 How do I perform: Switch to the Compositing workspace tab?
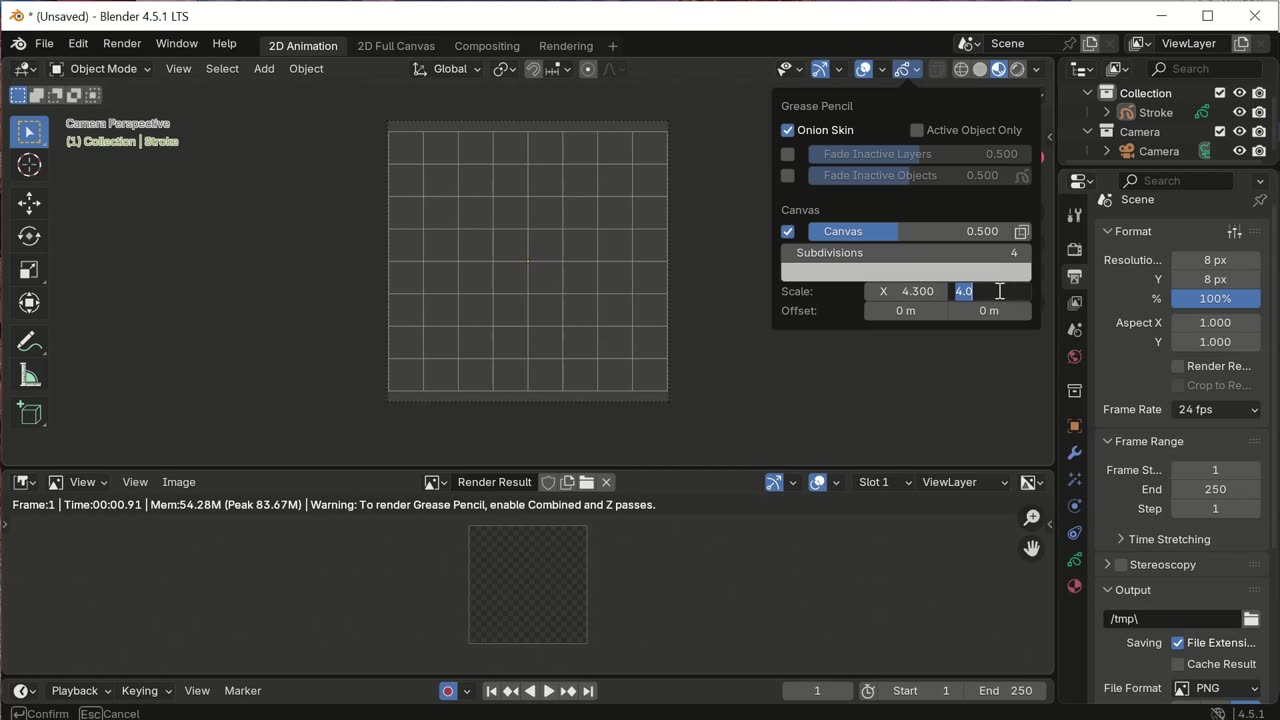487,46
